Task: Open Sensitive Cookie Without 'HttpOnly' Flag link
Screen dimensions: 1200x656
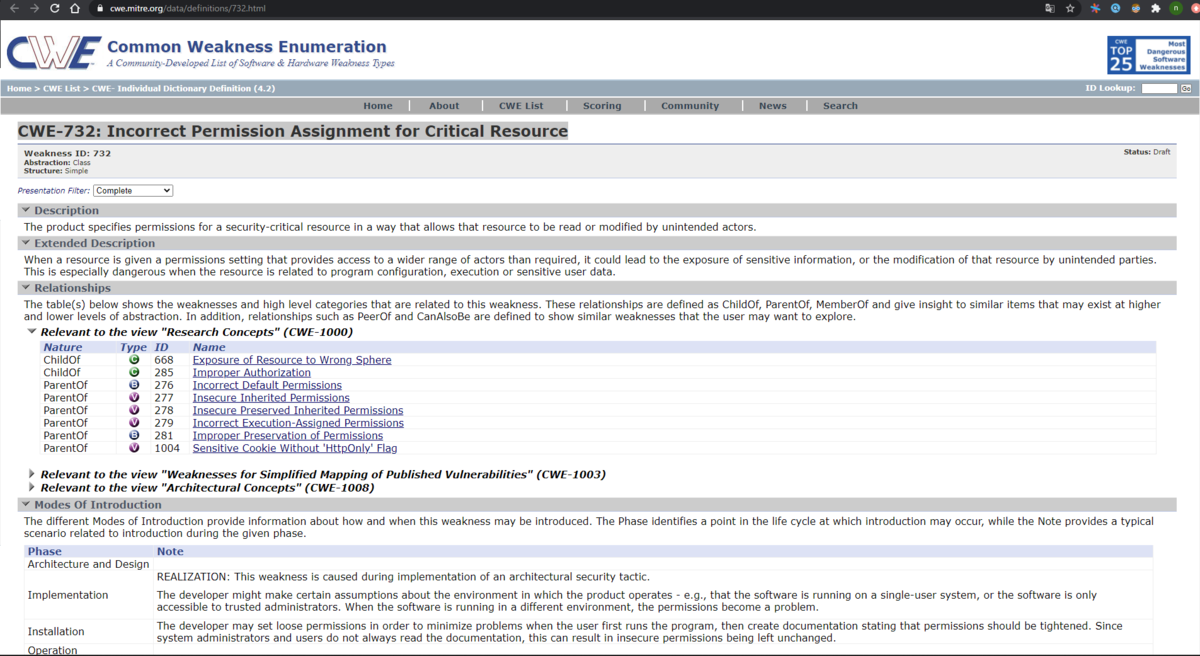Action: (x=295, y=449)
